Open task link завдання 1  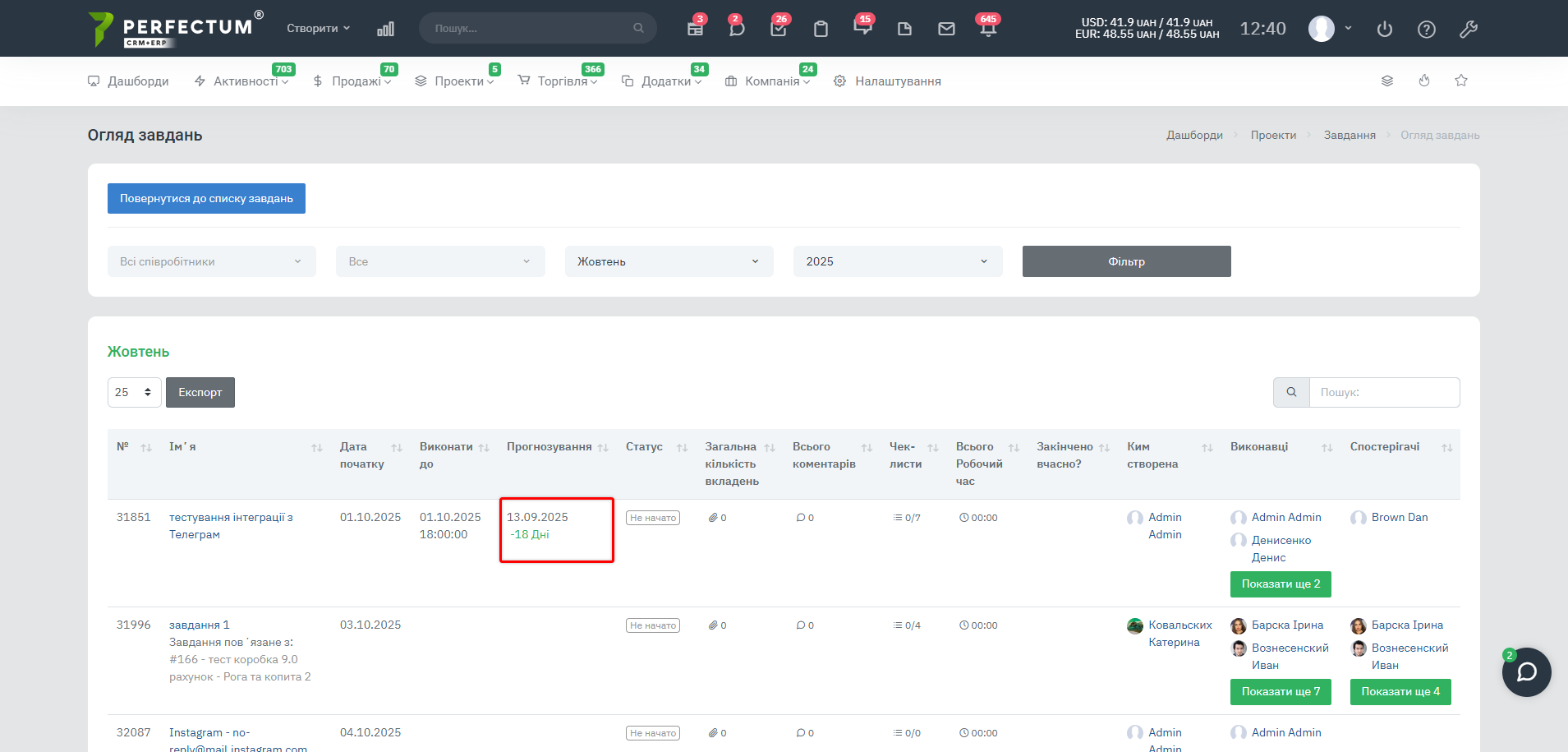[200, 625]
